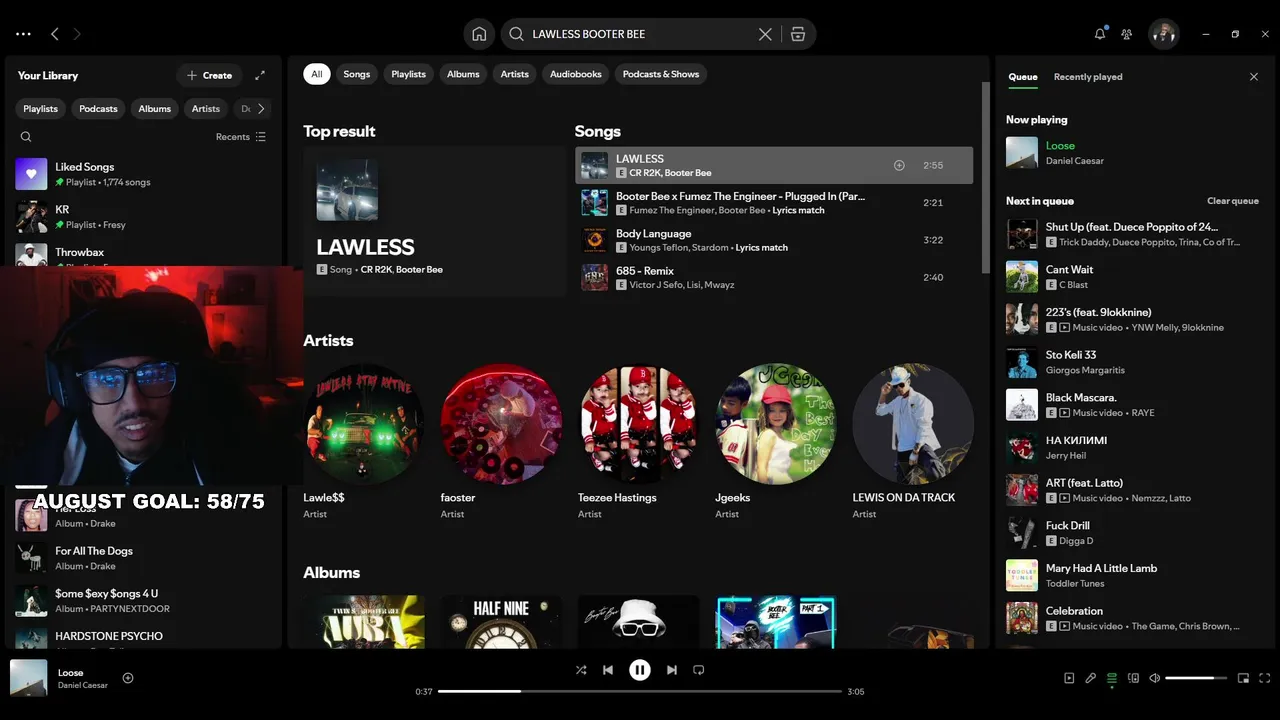Filter results by Podcasts & Shows
This screenshot has height=720, width=1280.
pyautogui.click(x=661, y=74)
